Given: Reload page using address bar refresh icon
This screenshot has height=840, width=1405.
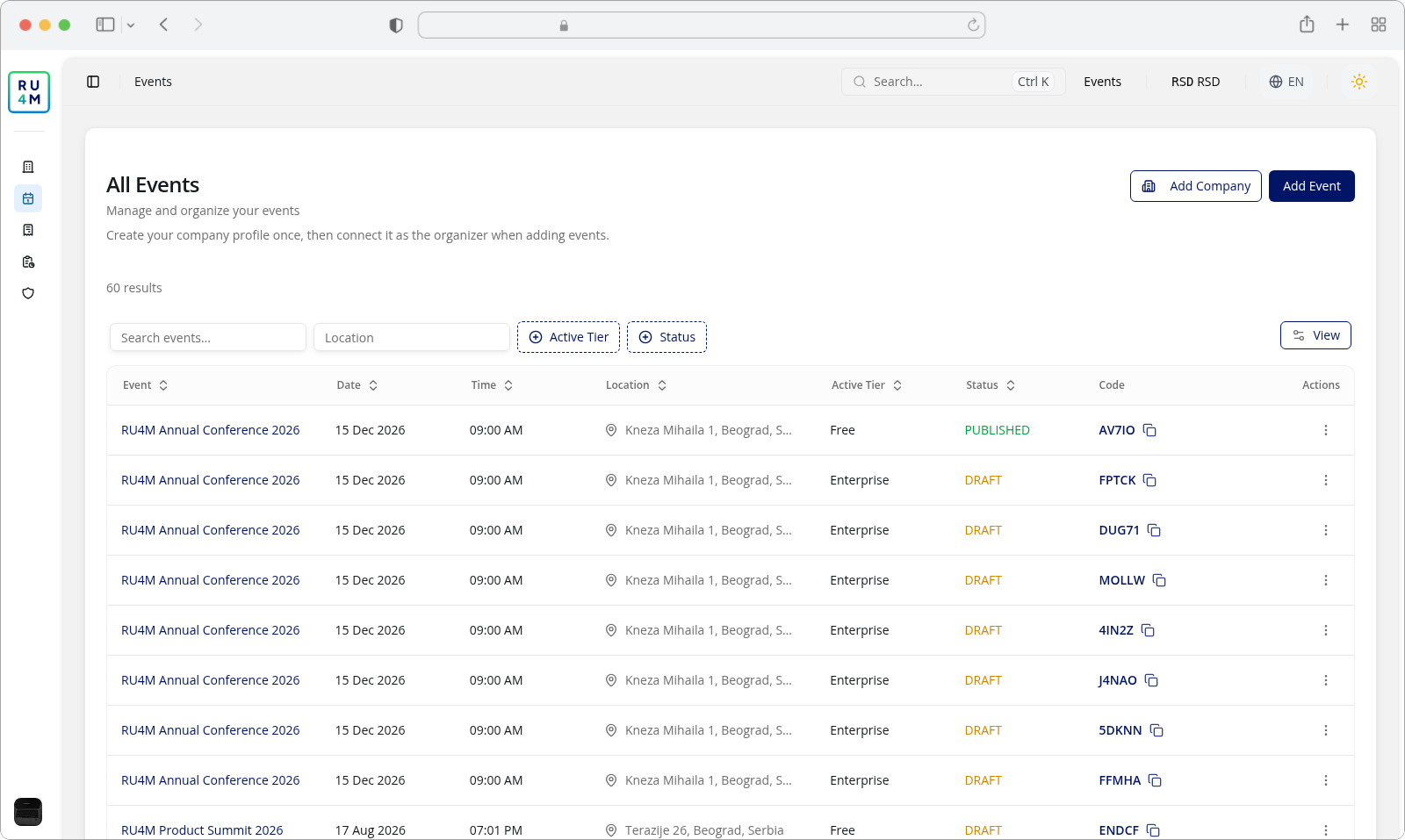Looking at the screenshot, I should point(973,25).
